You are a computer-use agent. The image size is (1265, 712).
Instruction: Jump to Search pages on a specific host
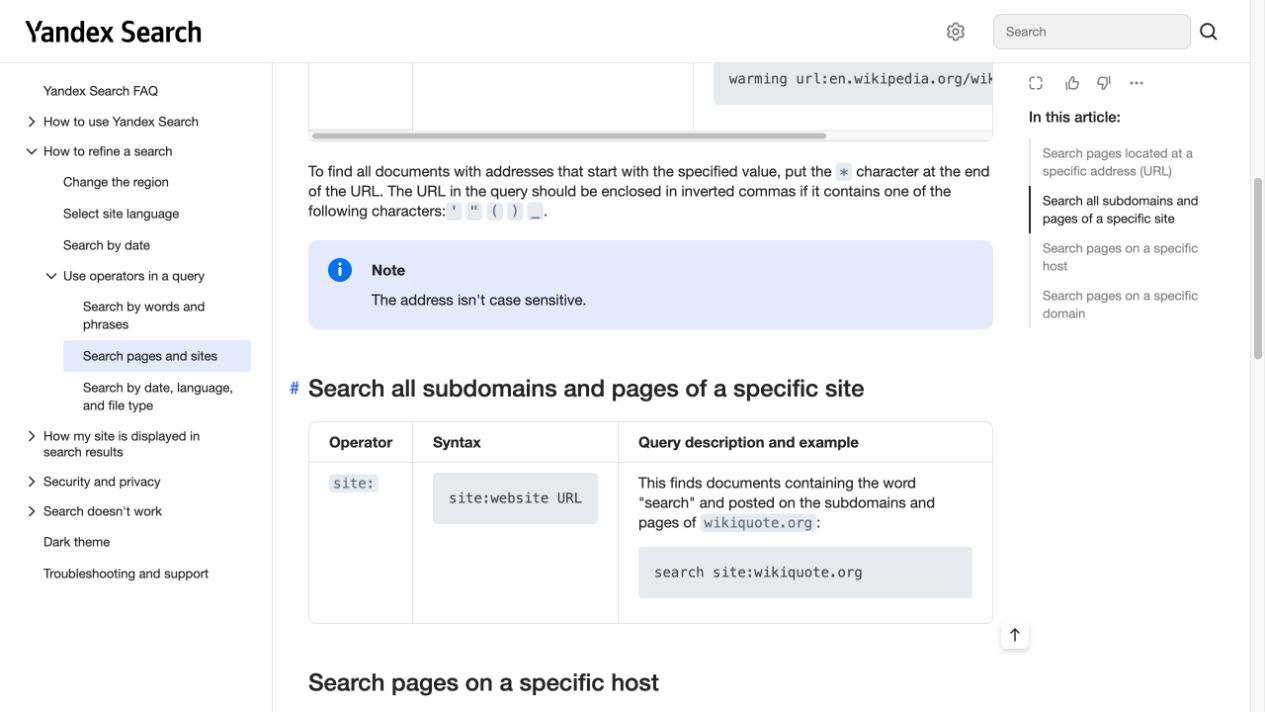tap(1119, 257)
